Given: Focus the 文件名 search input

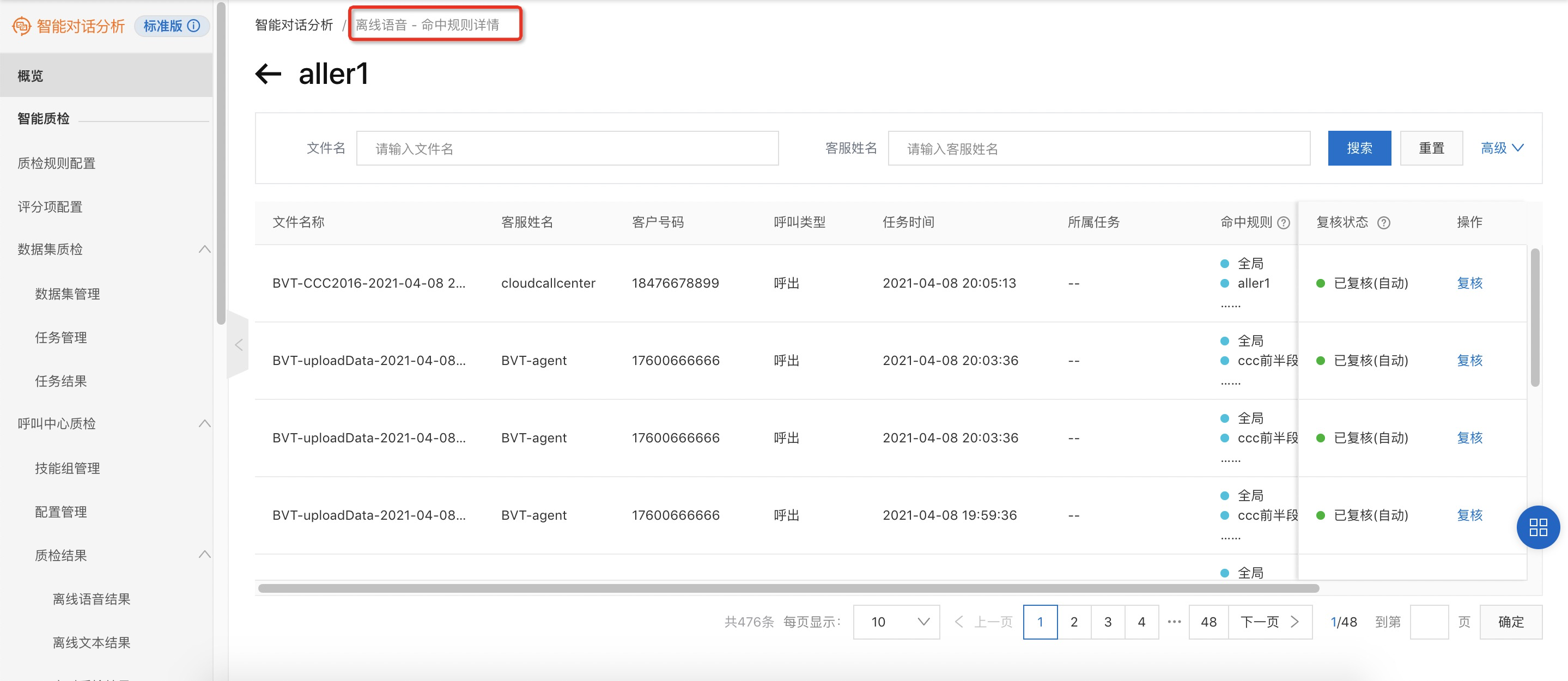Looking at the screenshot, I should tap(567, 148).
